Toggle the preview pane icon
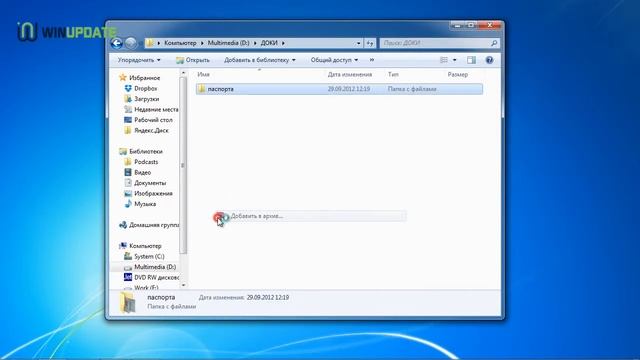640x360 pixels. [x=471, y=60]
